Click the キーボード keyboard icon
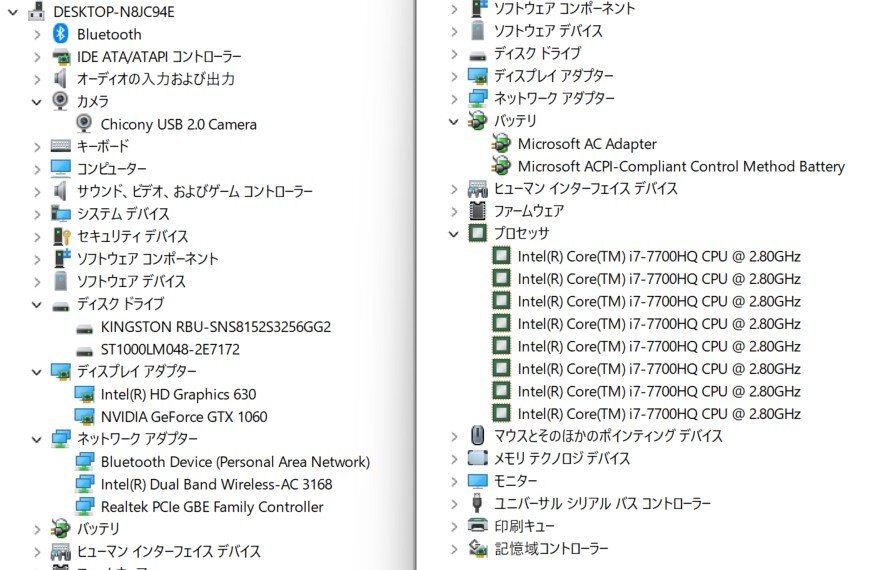 pyautogui.click(x=61, y=146)
